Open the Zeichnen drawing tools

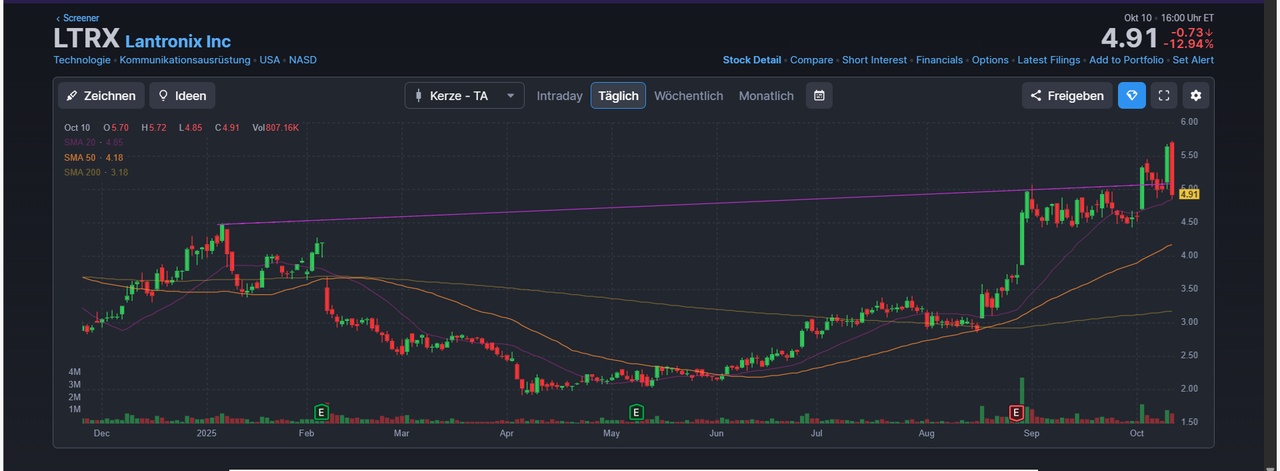point(101,96)
